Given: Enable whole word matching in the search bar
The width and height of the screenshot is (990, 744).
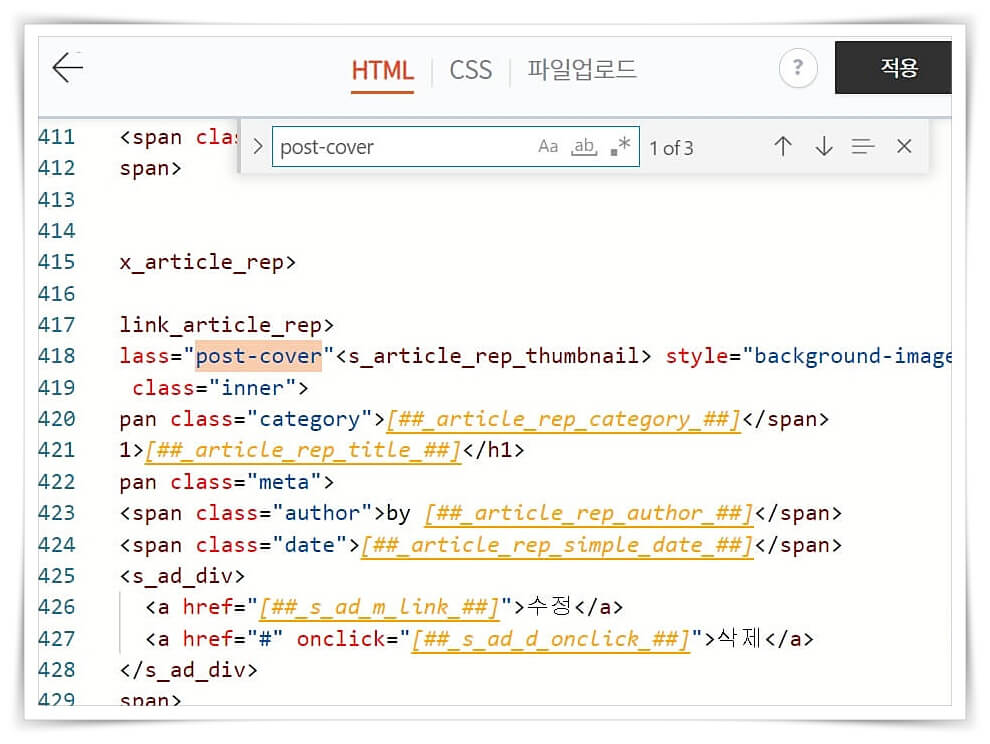Looking at the screenshot, I should coord(585,146).
